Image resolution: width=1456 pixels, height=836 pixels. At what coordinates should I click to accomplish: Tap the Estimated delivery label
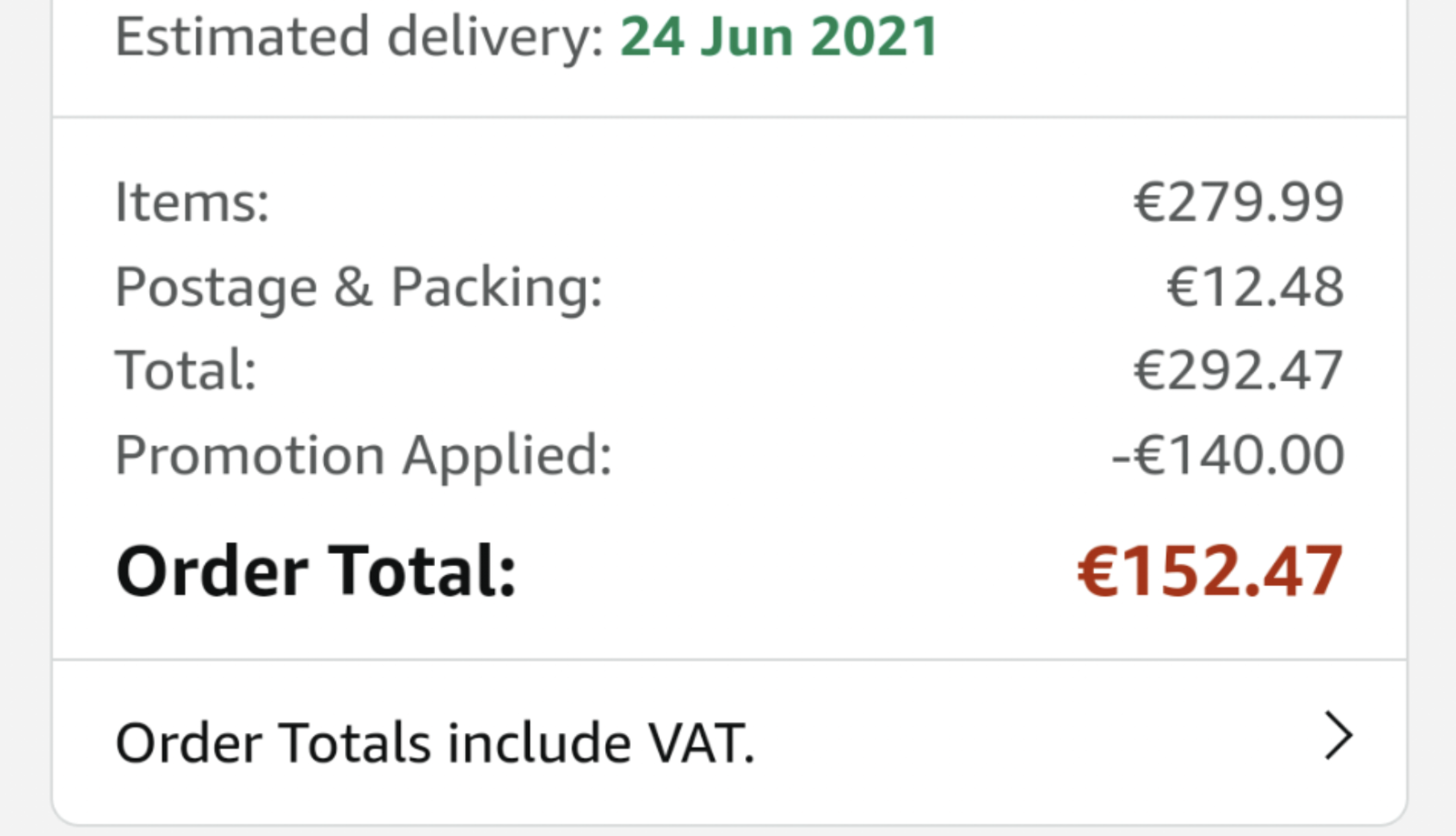[359, 38]
